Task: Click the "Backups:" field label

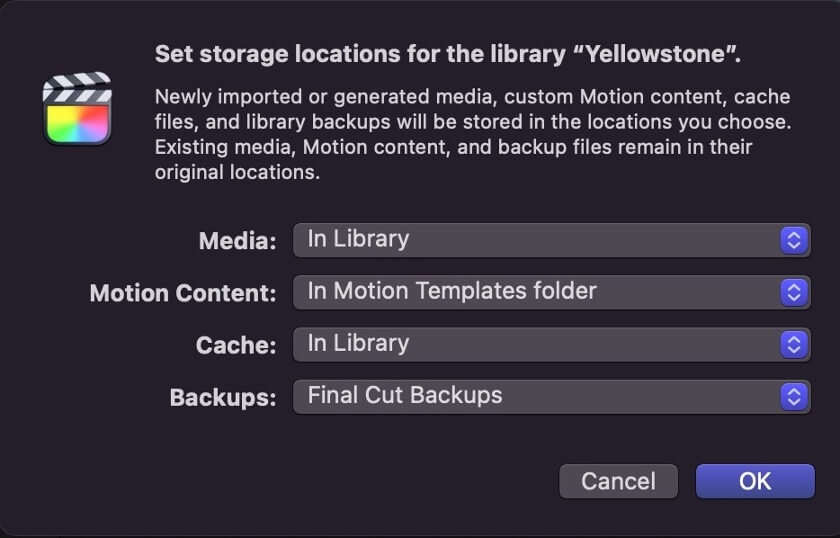Action: [x=223, y=398]
